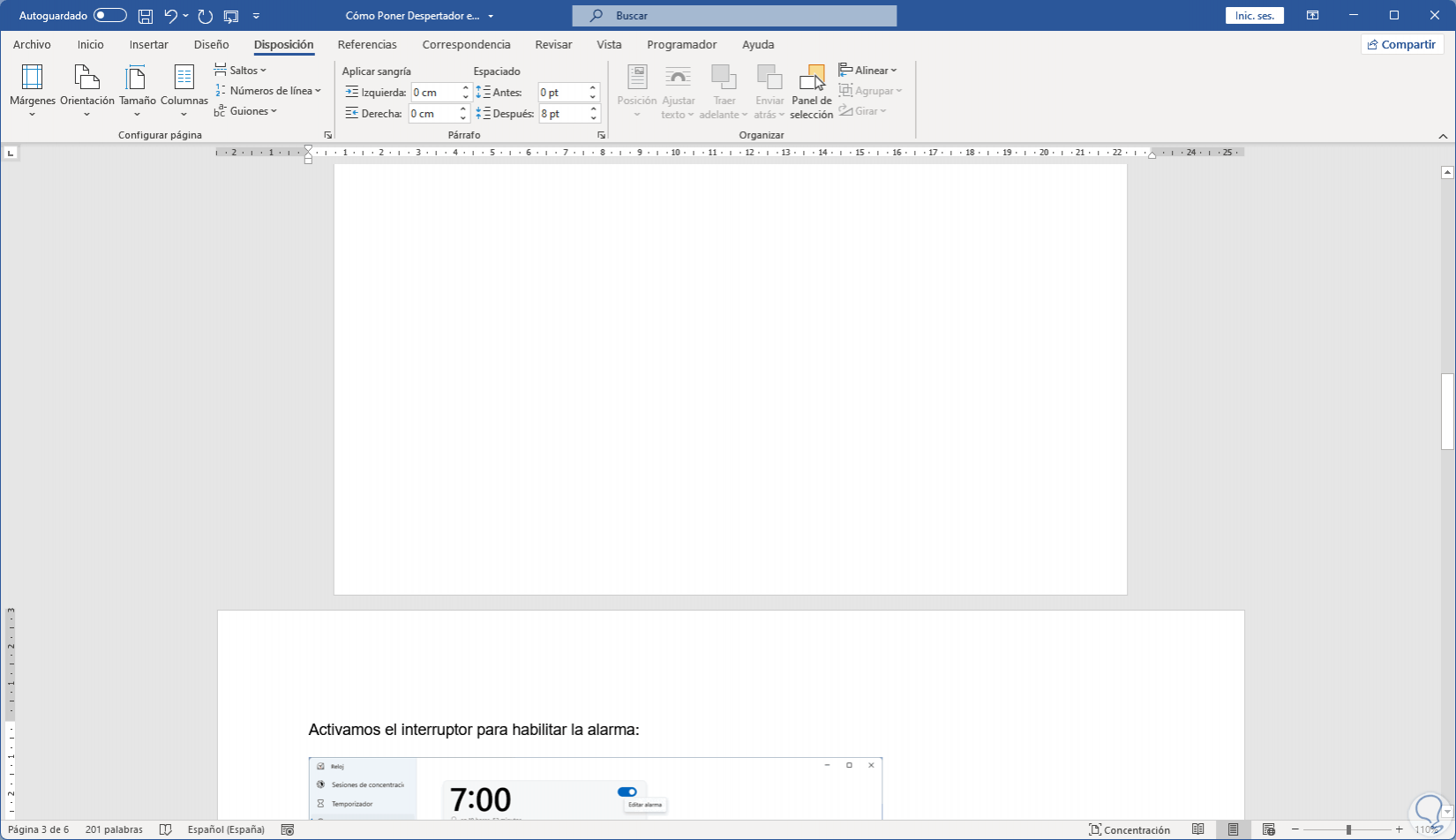Open the Orientación menu
1456x840 pixels.
(87, 90)
